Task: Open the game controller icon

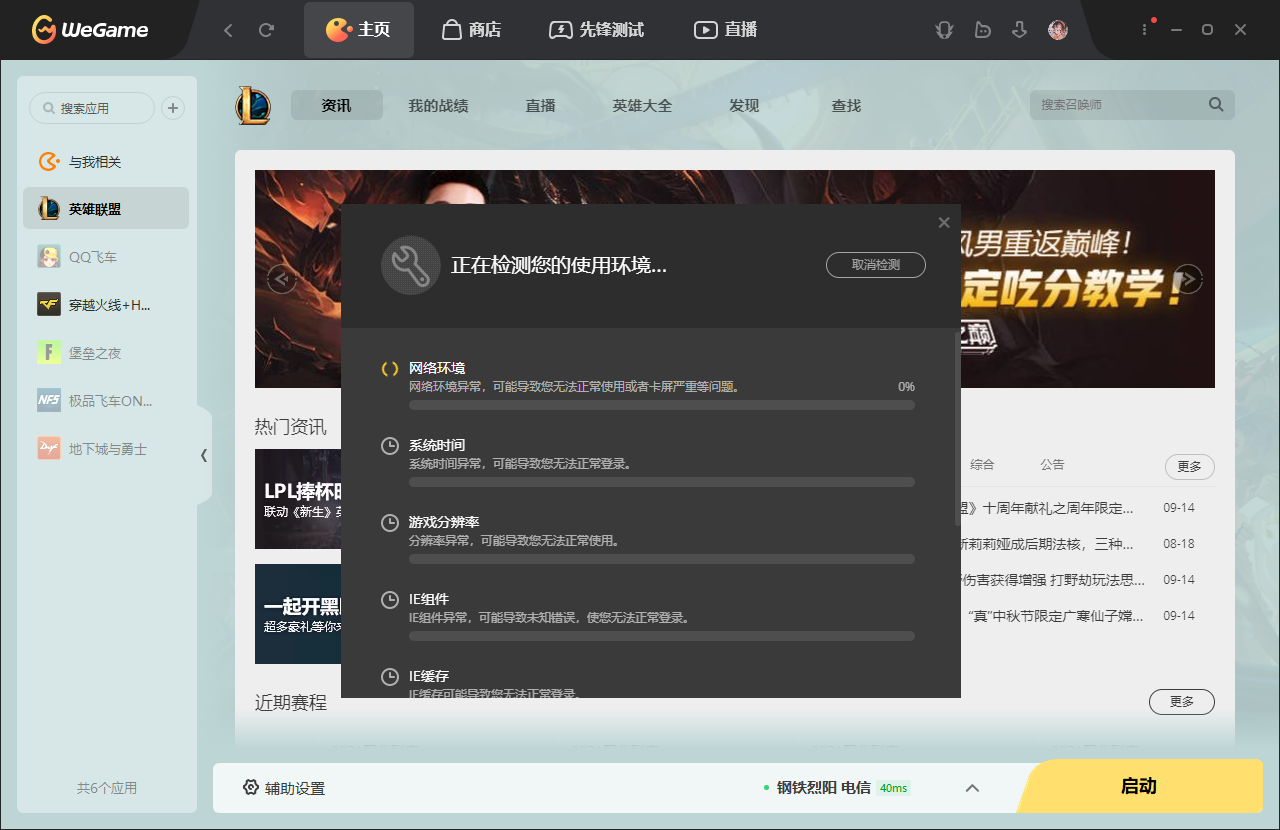Action: (x=982, y=30)
